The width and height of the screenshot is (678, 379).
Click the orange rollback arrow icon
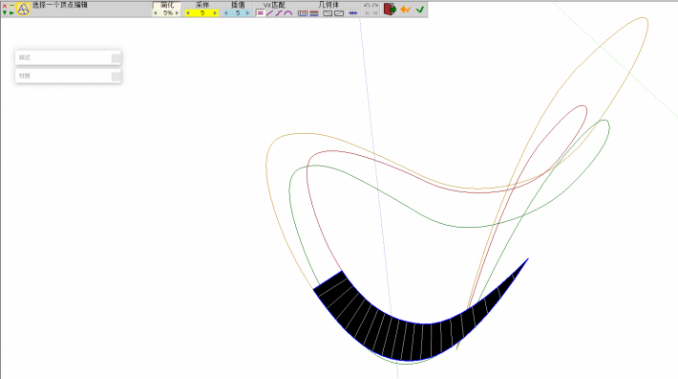click(405, 10)
